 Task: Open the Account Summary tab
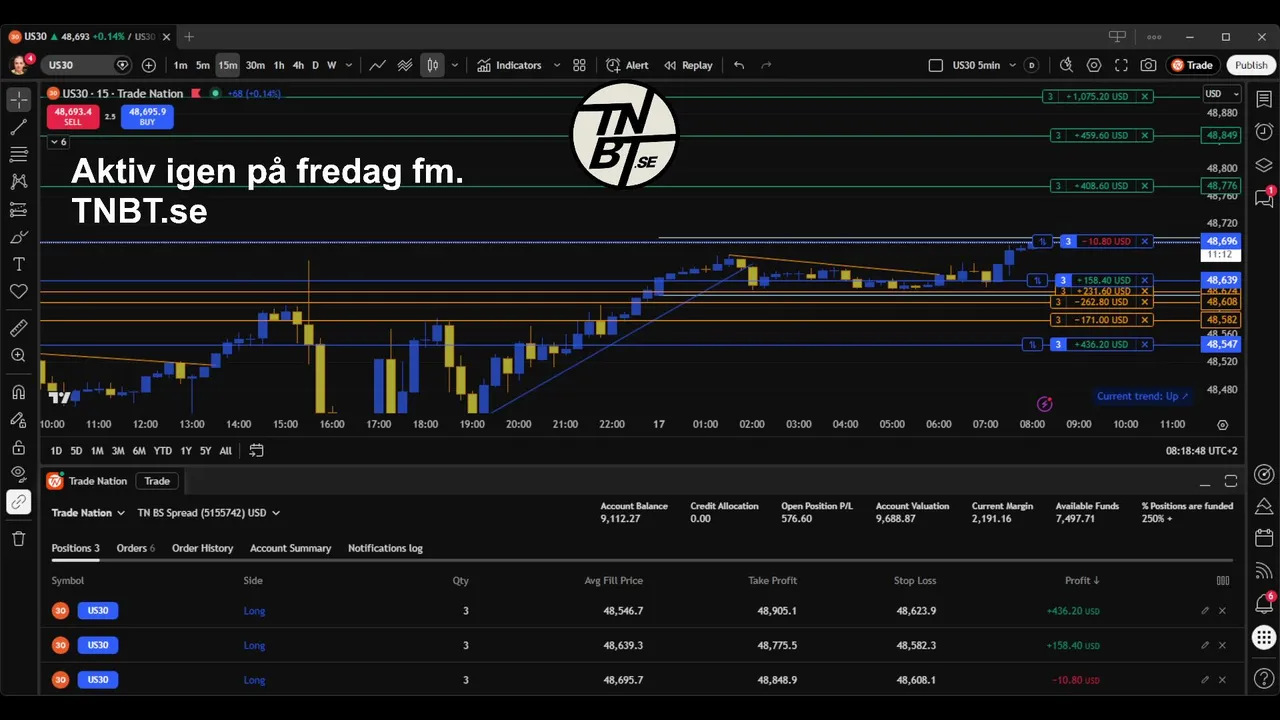pos(290,548)
